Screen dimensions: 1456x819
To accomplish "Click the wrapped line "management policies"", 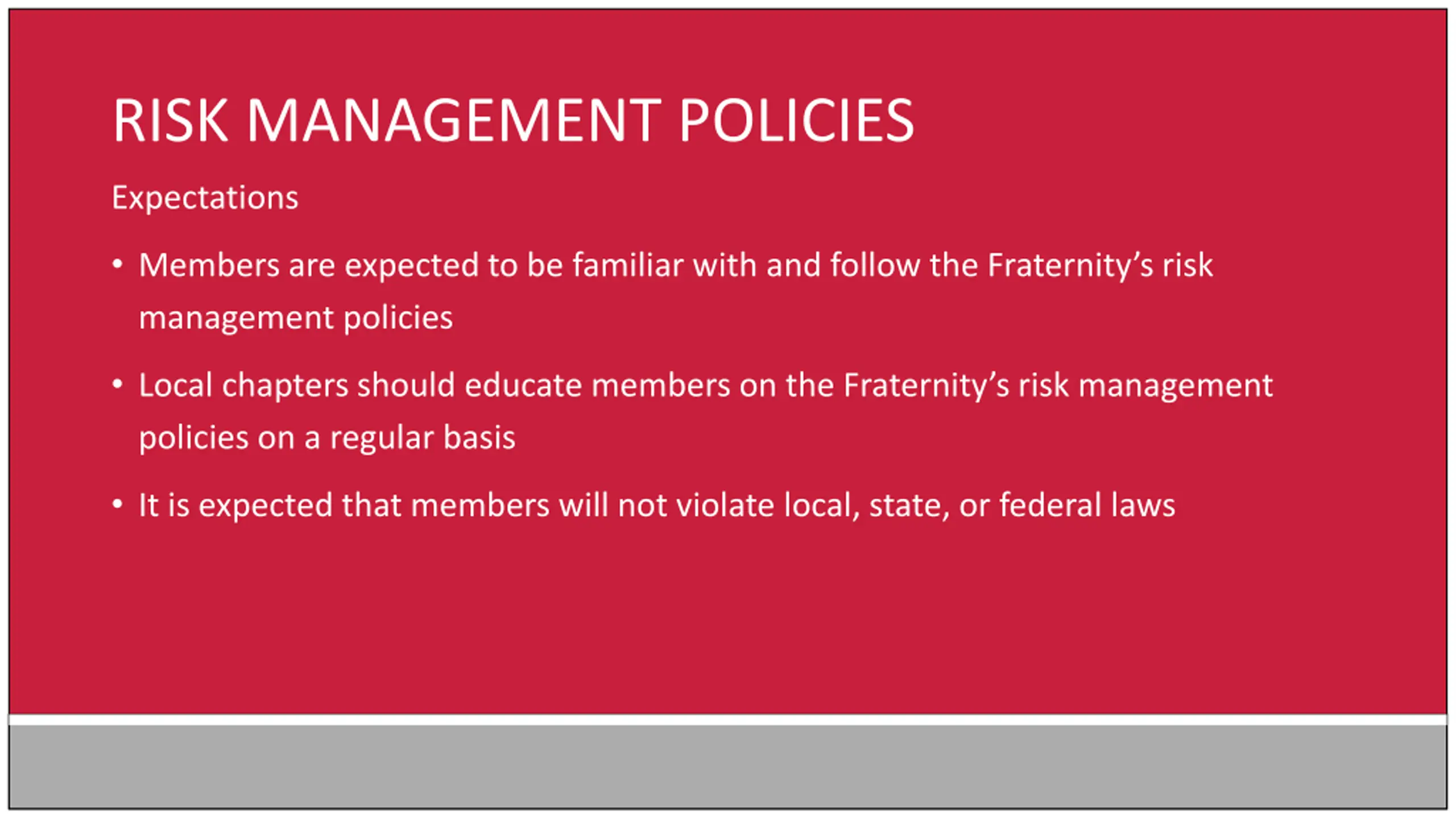I will [296, 318].
